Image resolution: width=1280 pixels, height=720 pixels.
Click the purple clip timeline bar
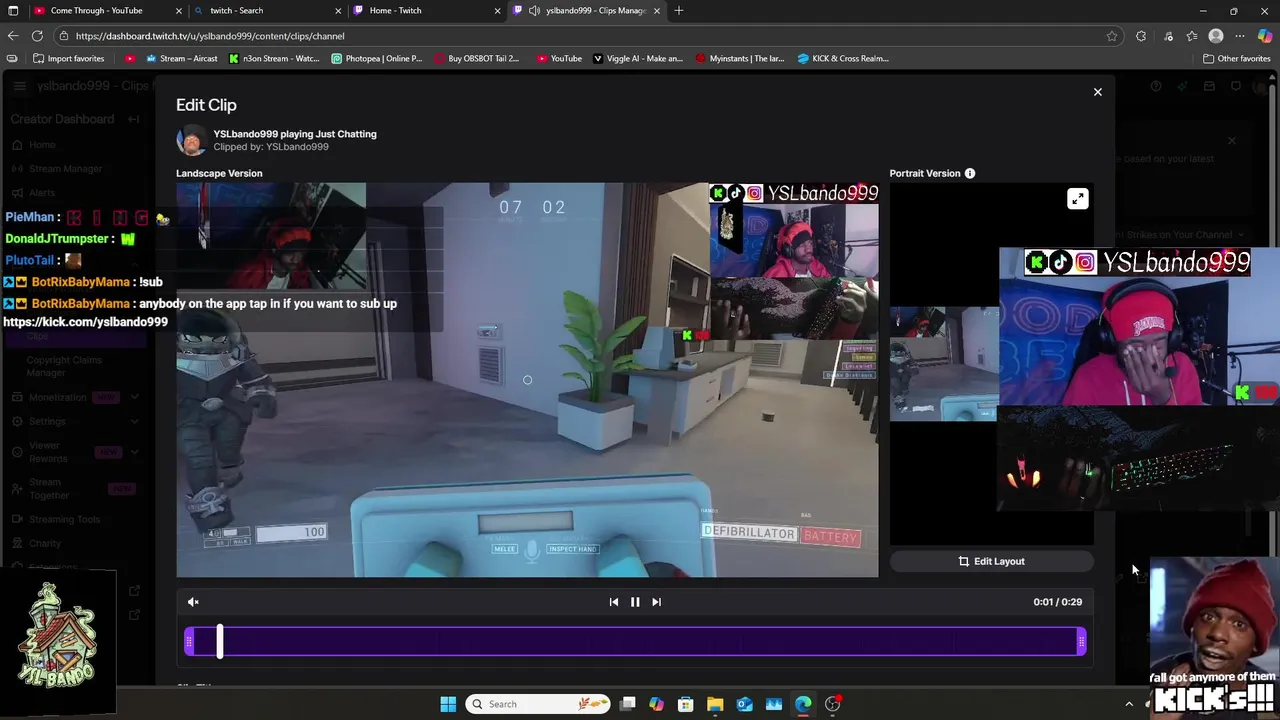click(x=635, y=642)
